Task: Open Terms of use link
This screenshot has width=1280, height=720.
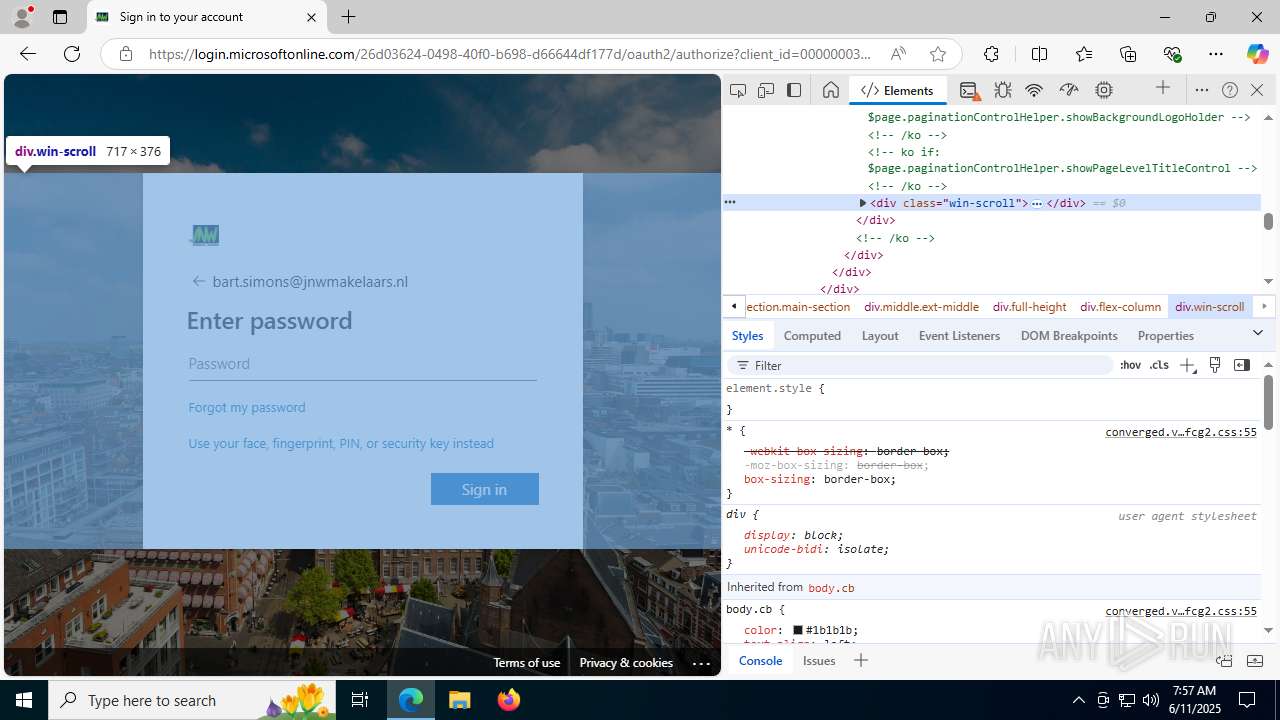Action: coord(526,663)
